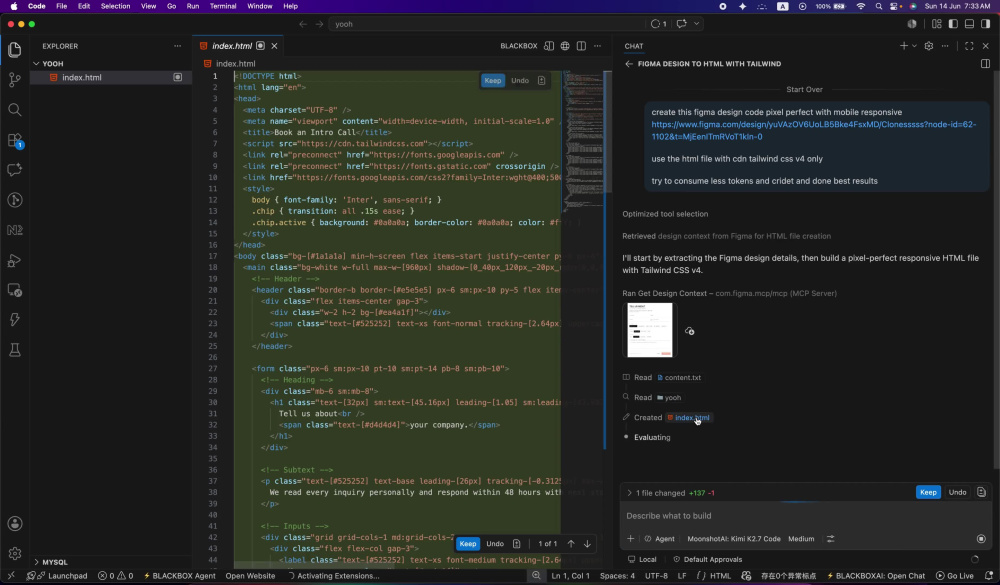The image size is (1000, 585).
Task: Open the Default Approvals dropdown
Action: tap(707, 559)
